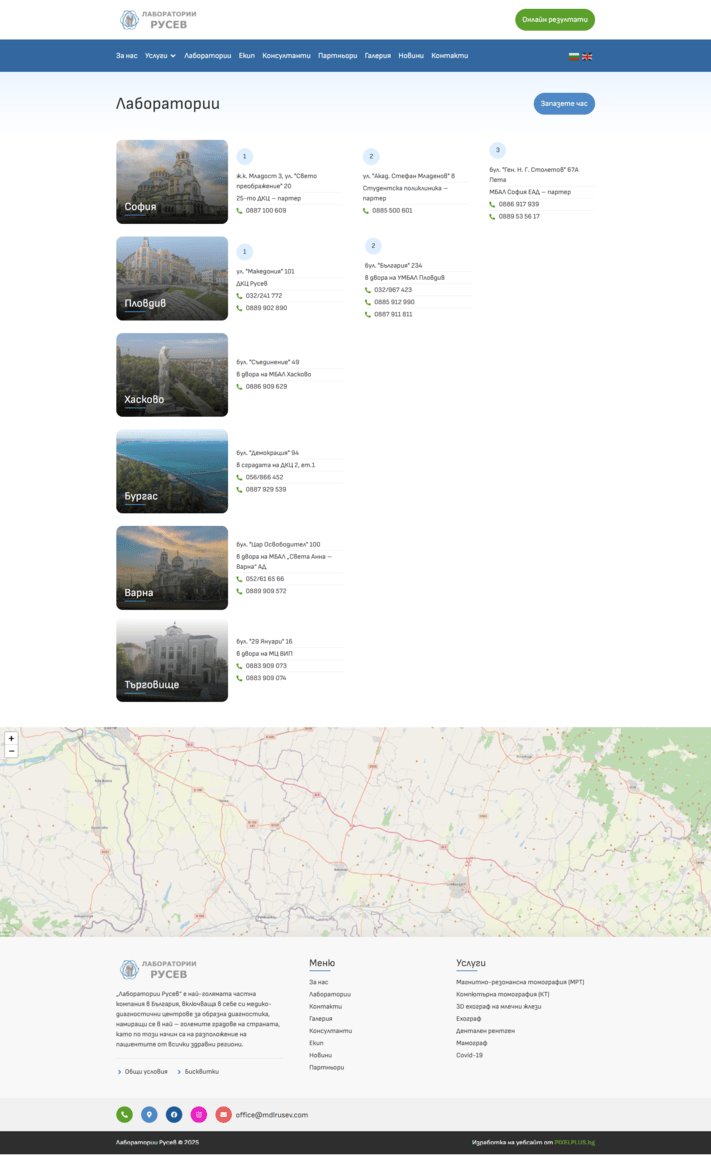This screenshot has width=711, height=1156.
Task: Open footer link Компютърна томография (КТ)
Action: pyautogui.click(x=502, y=995)
